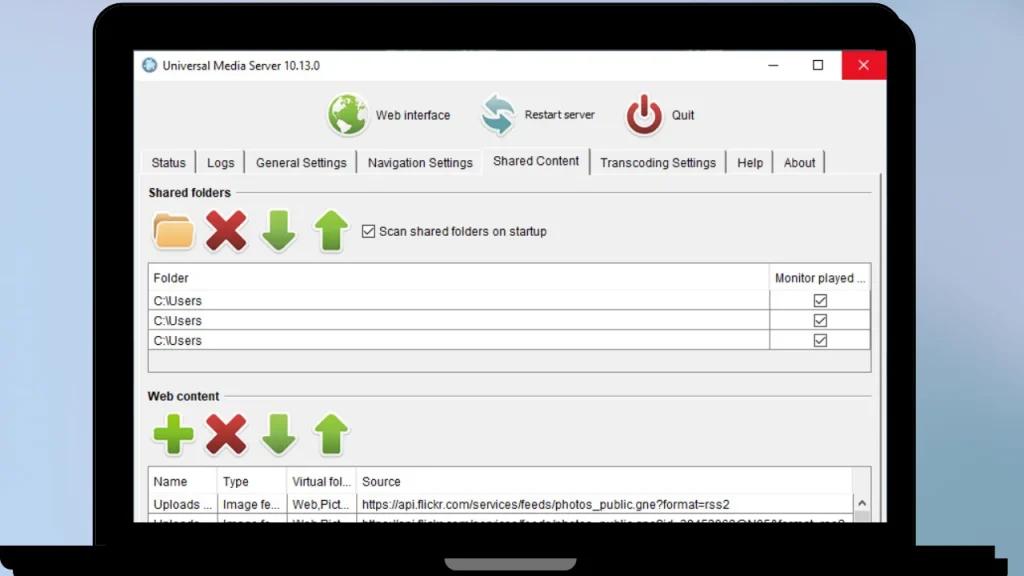1024x576 pixels.
Task: Open the Navigation Settings tab
Action: click(x=420, y=163)
